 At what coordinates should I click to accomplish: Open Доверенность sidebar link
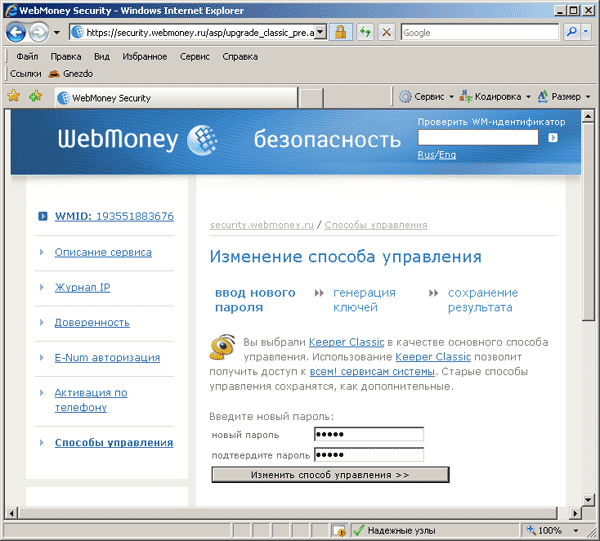92,323
